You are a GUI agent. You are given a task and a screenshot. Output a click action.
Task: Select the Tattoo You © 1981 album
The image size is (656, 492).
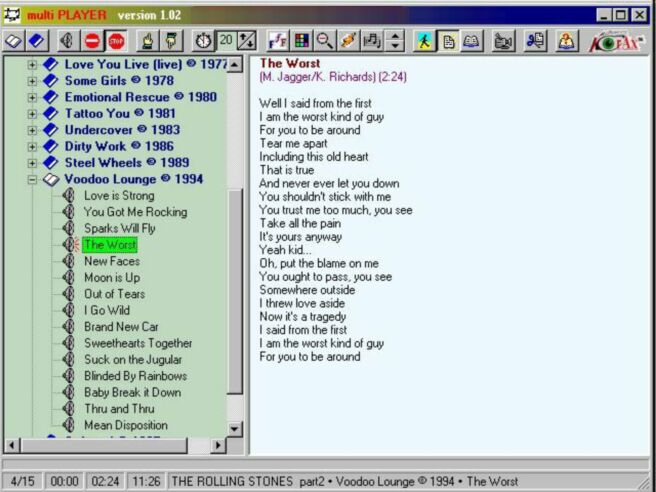coord(120,113)
